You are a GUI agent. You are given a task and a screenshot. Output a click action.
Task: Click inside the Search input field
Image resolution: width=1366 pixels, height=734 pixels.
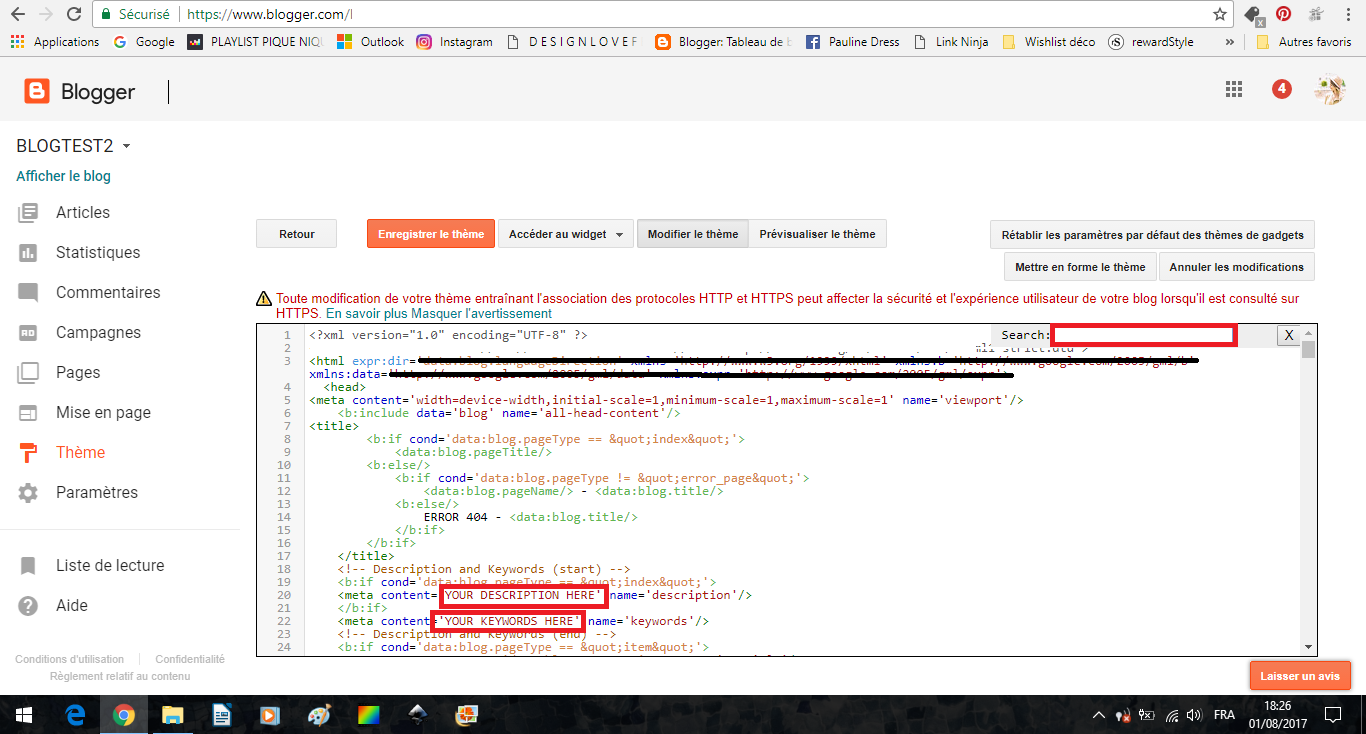point(1144,335)
